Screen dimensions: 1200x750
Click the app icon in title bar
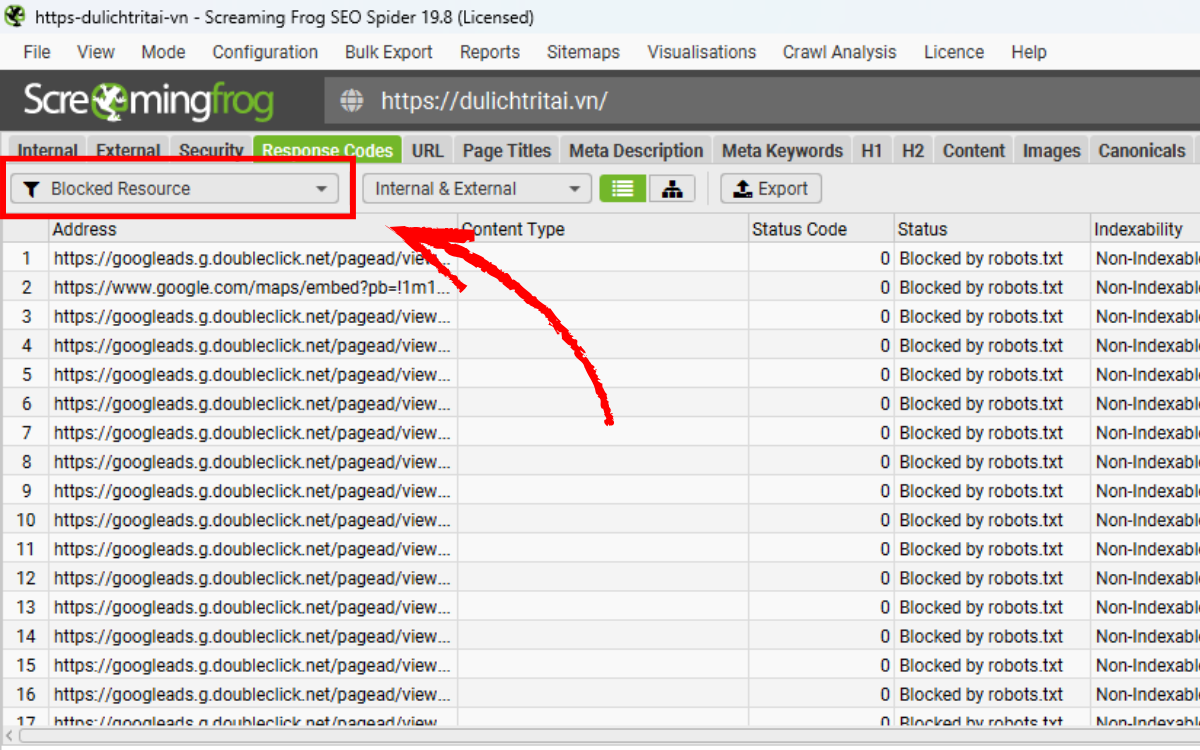(15, 17)
